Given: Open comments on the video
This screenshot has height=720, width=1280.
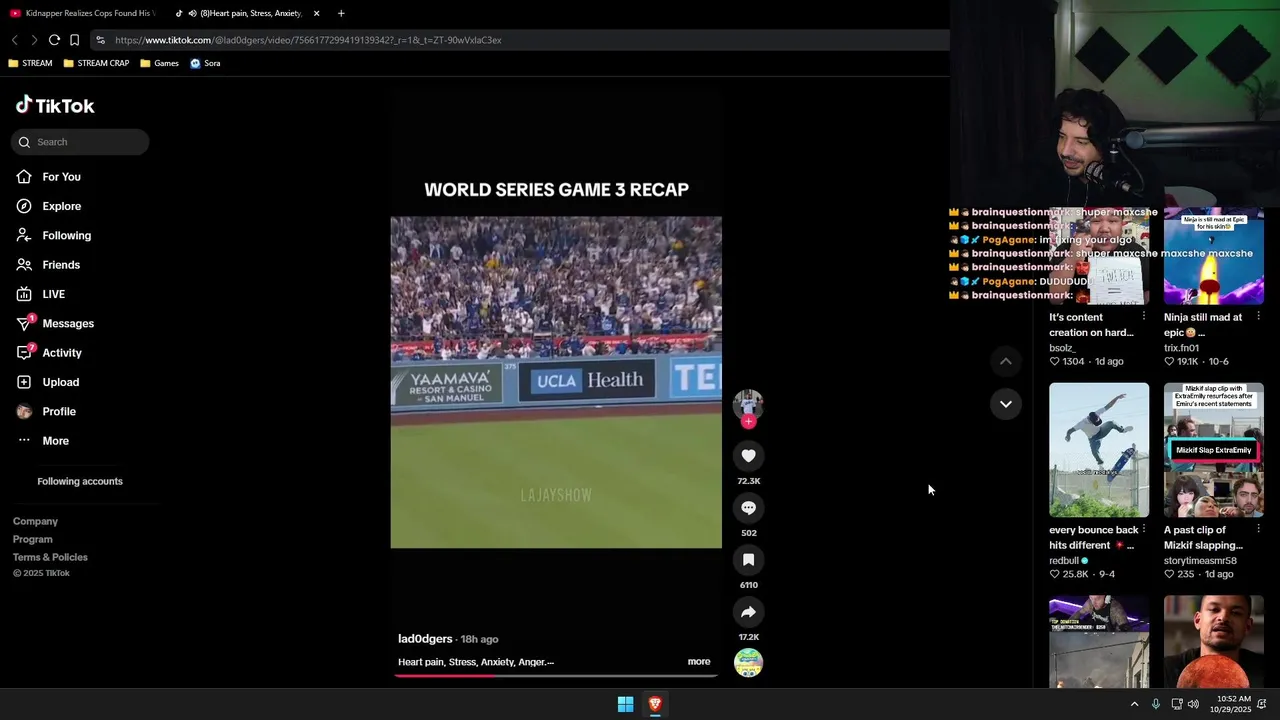Looking at the screenshot, I should tap(748, 508).
